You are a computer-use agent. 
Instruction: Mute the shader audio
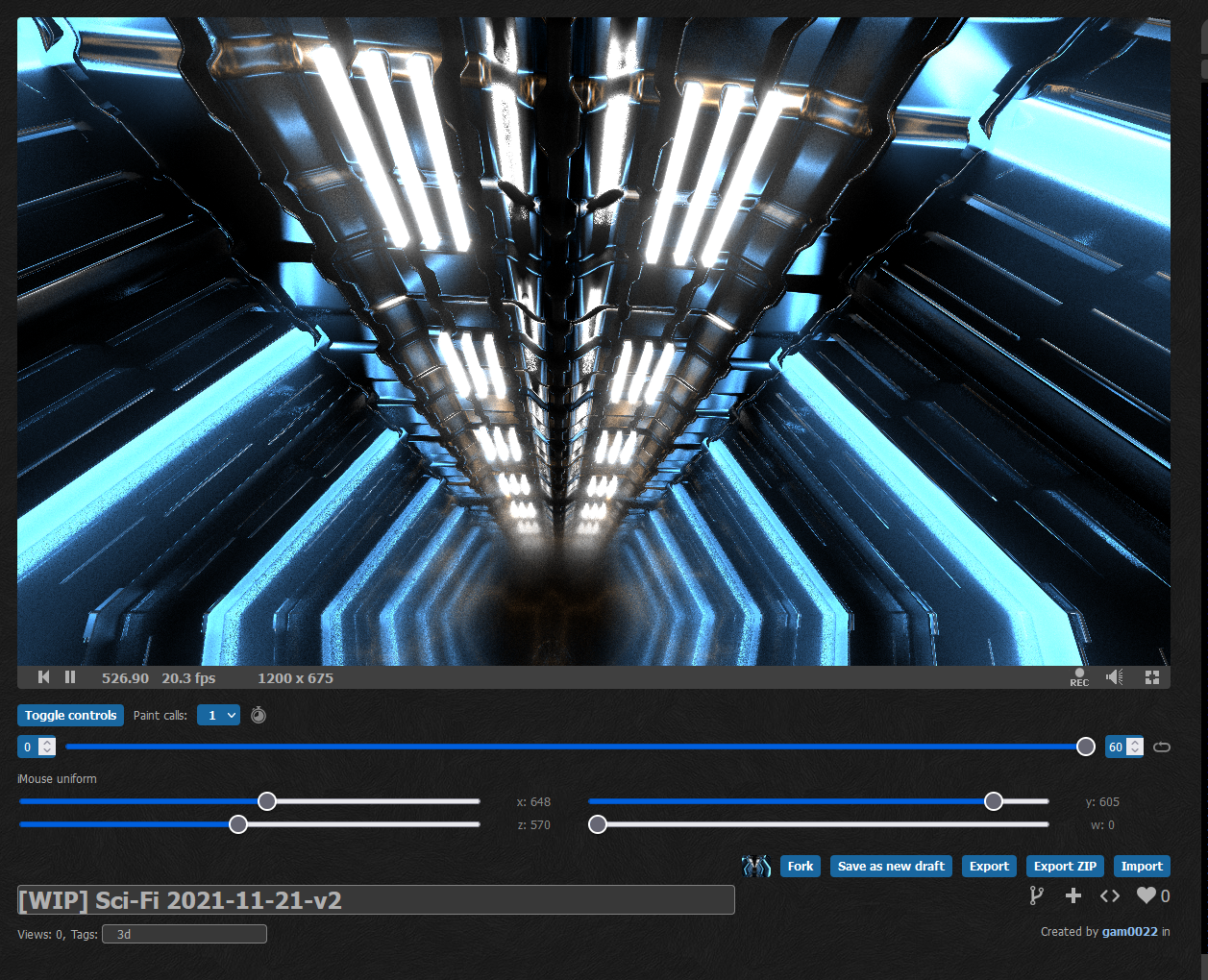(x=1115, y=677)
